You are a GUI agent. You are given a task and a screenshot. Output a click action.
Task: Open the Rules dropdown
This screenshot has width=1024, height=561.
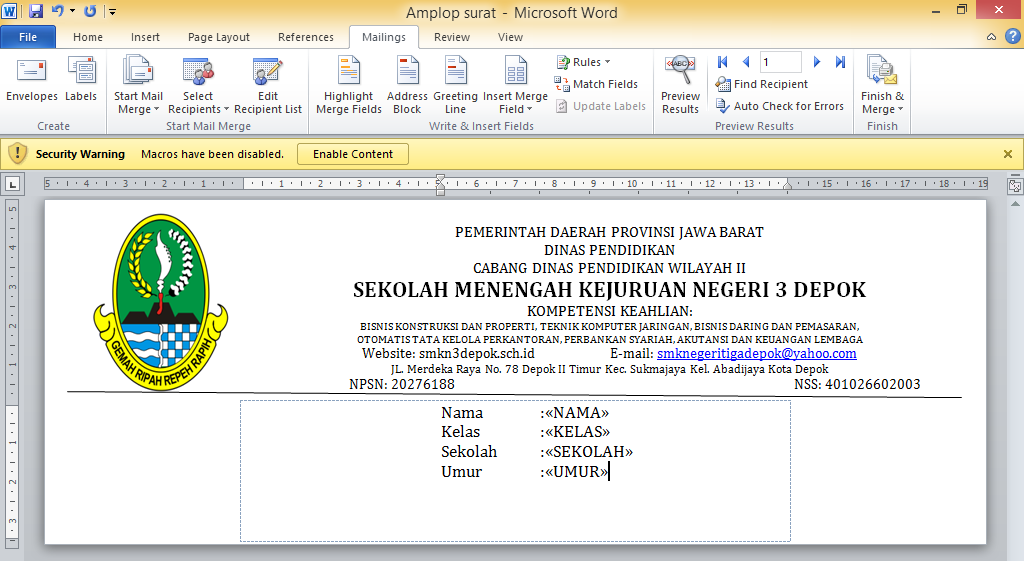point(583,62)
